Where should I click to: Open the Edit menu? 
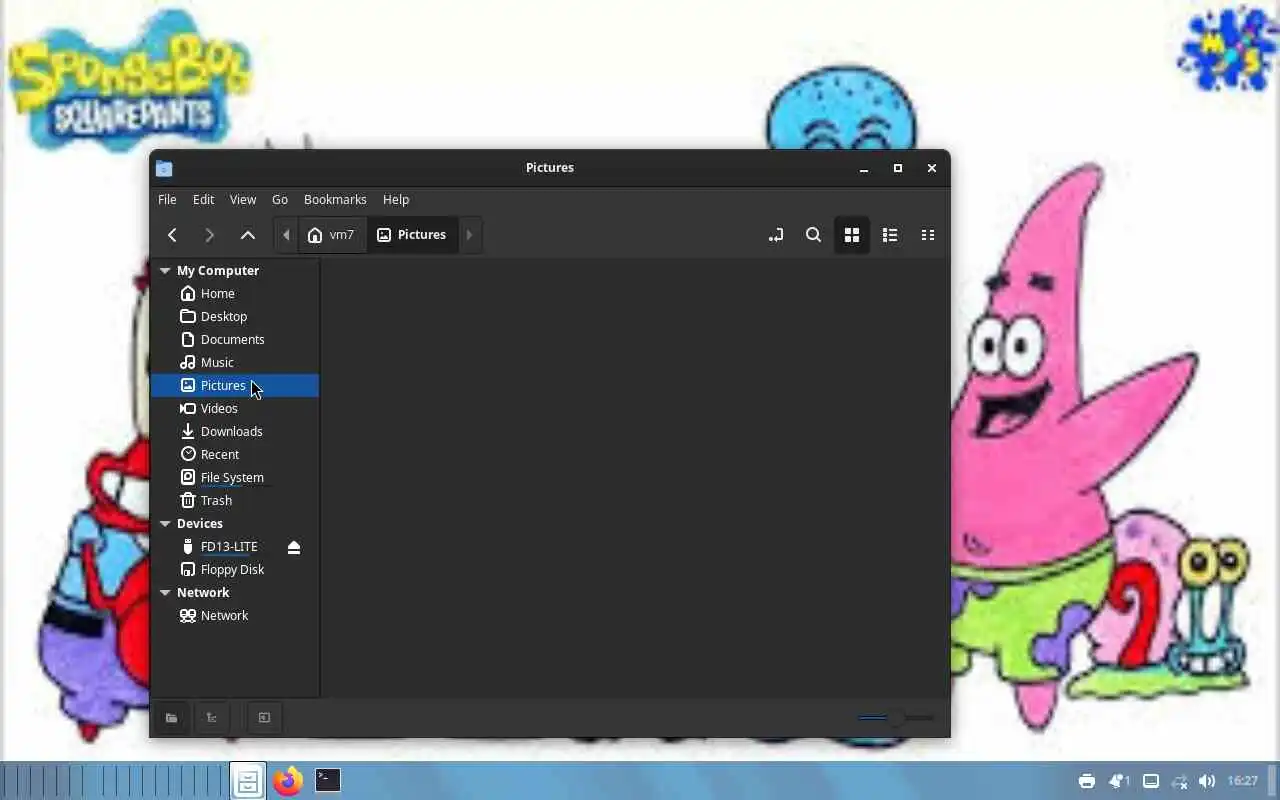point(203,199)
